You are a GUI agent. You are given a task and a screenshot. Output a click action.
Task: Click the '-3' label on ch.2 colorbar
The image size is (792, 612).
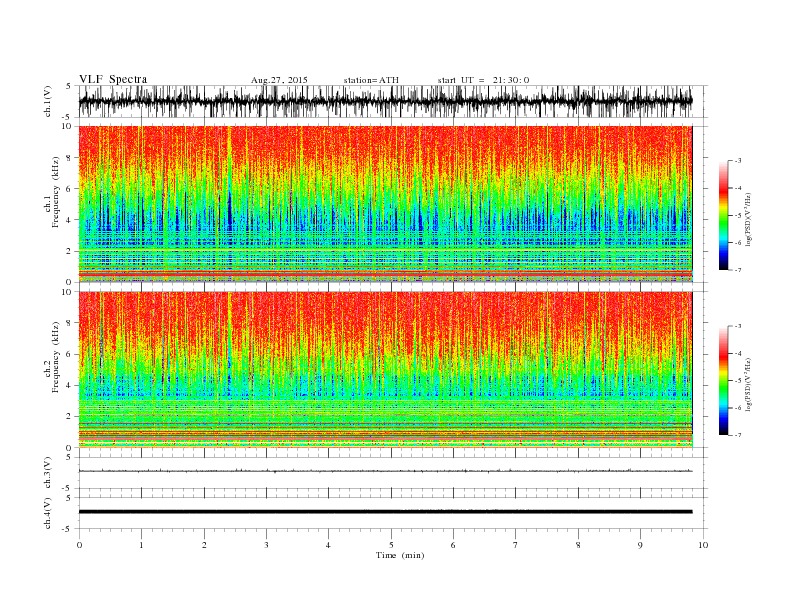tap(738, 326)
